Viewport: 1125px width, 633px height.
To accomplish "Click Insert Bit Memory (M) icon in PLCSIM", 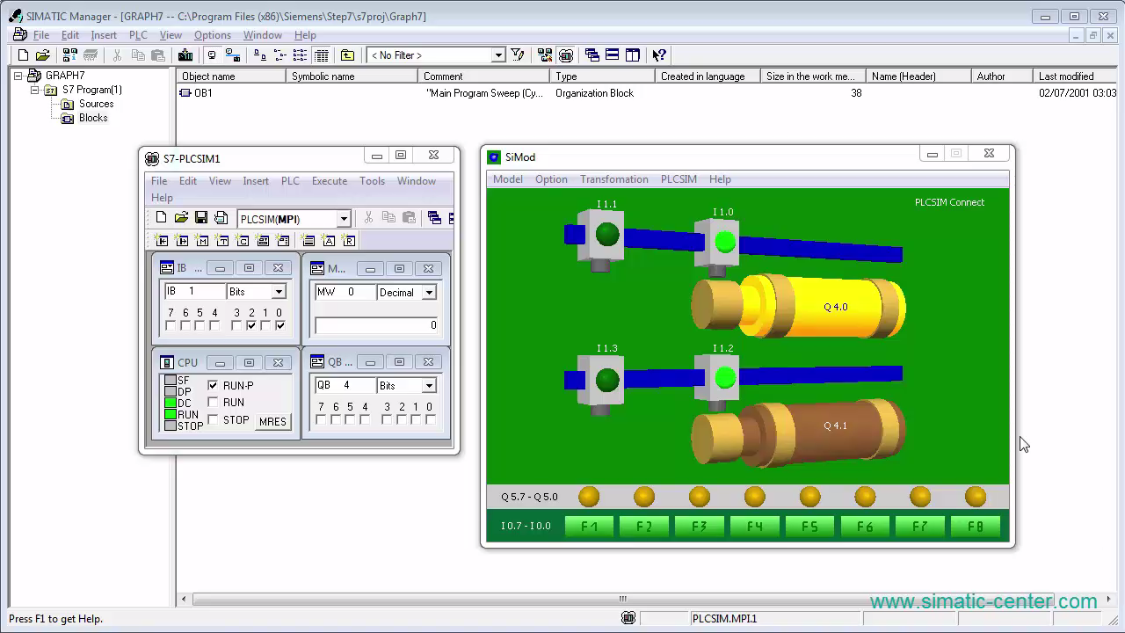I will tap(202, 240).
